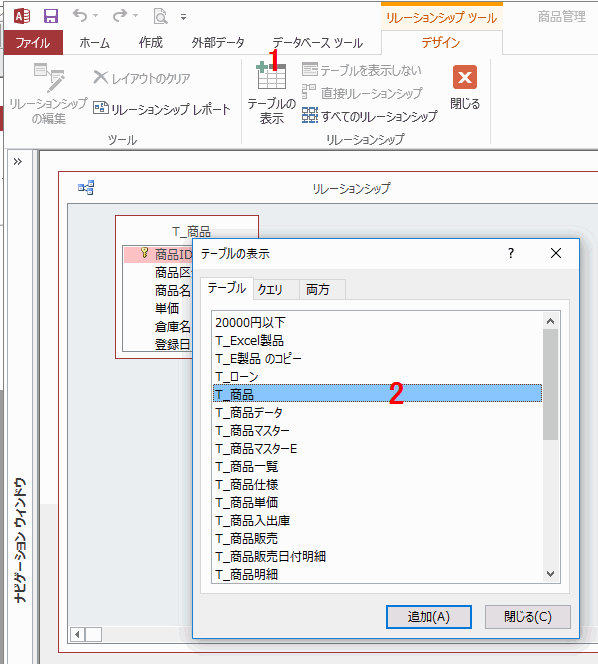Select T_商品明細 in the list
598x664 pixels.
(378, 575)
